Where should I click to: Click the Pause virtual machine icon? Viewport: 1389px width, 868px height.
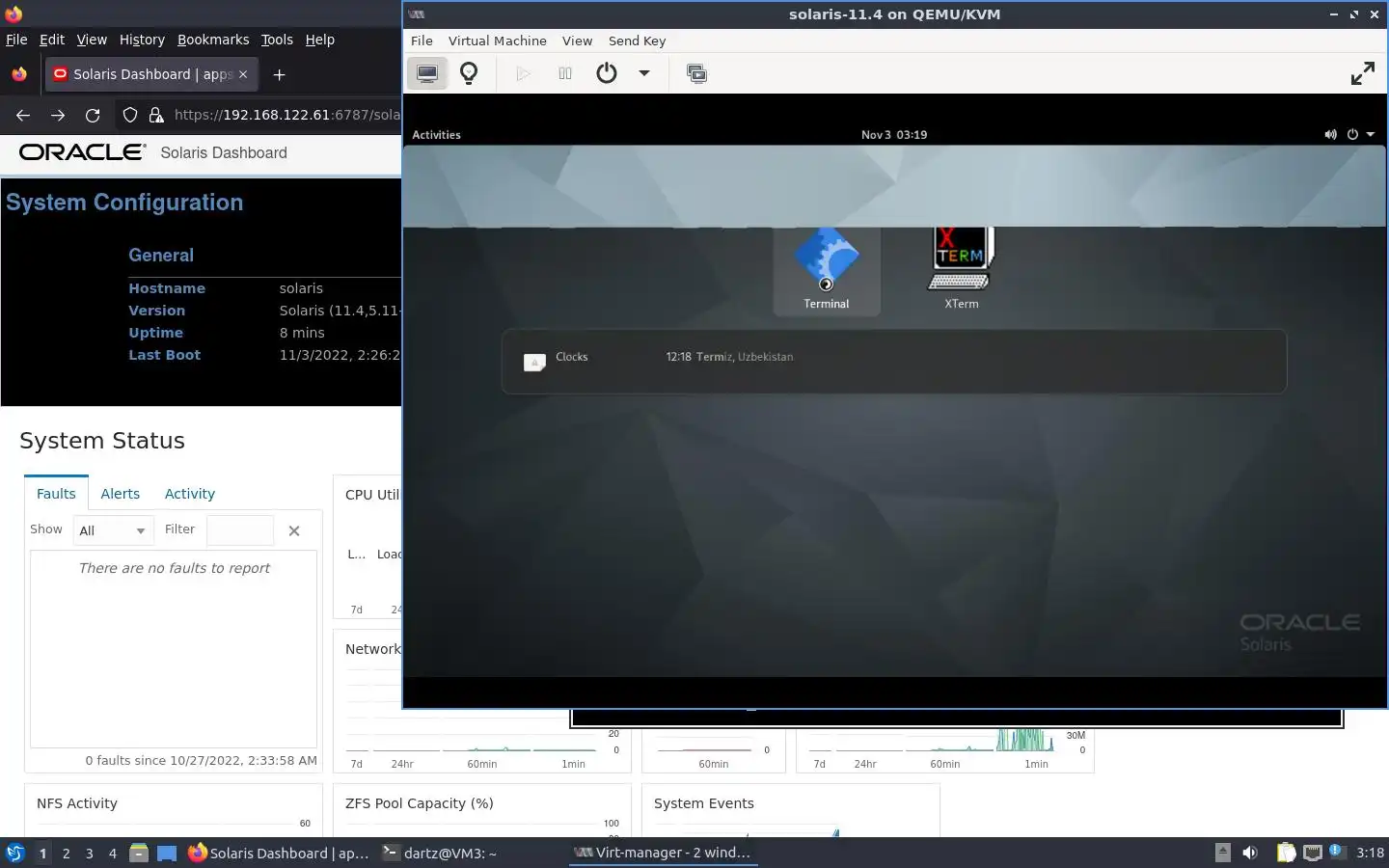565,73
